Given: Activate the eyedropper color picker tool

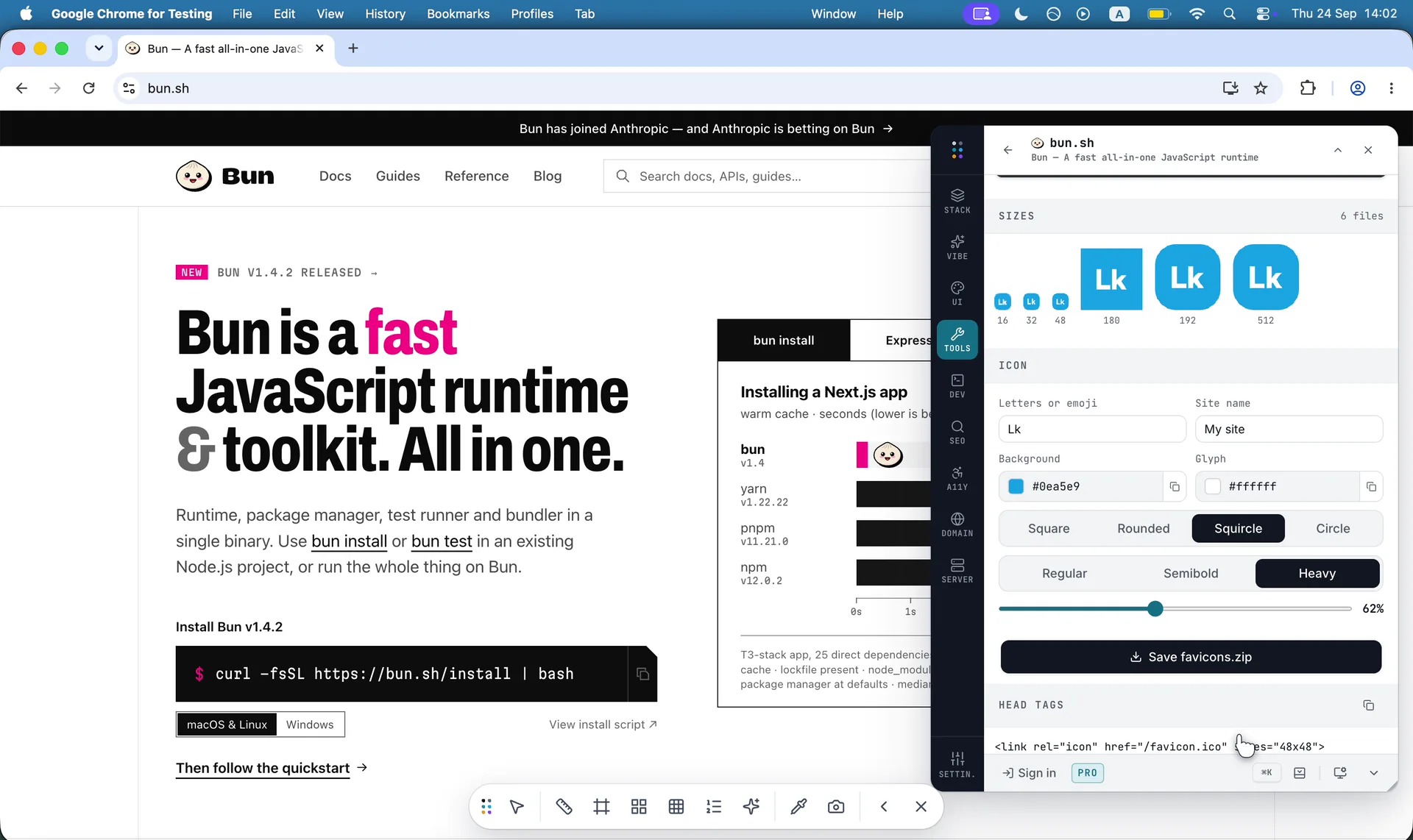Looking at the screenshot, I should [x=798, y=807].
